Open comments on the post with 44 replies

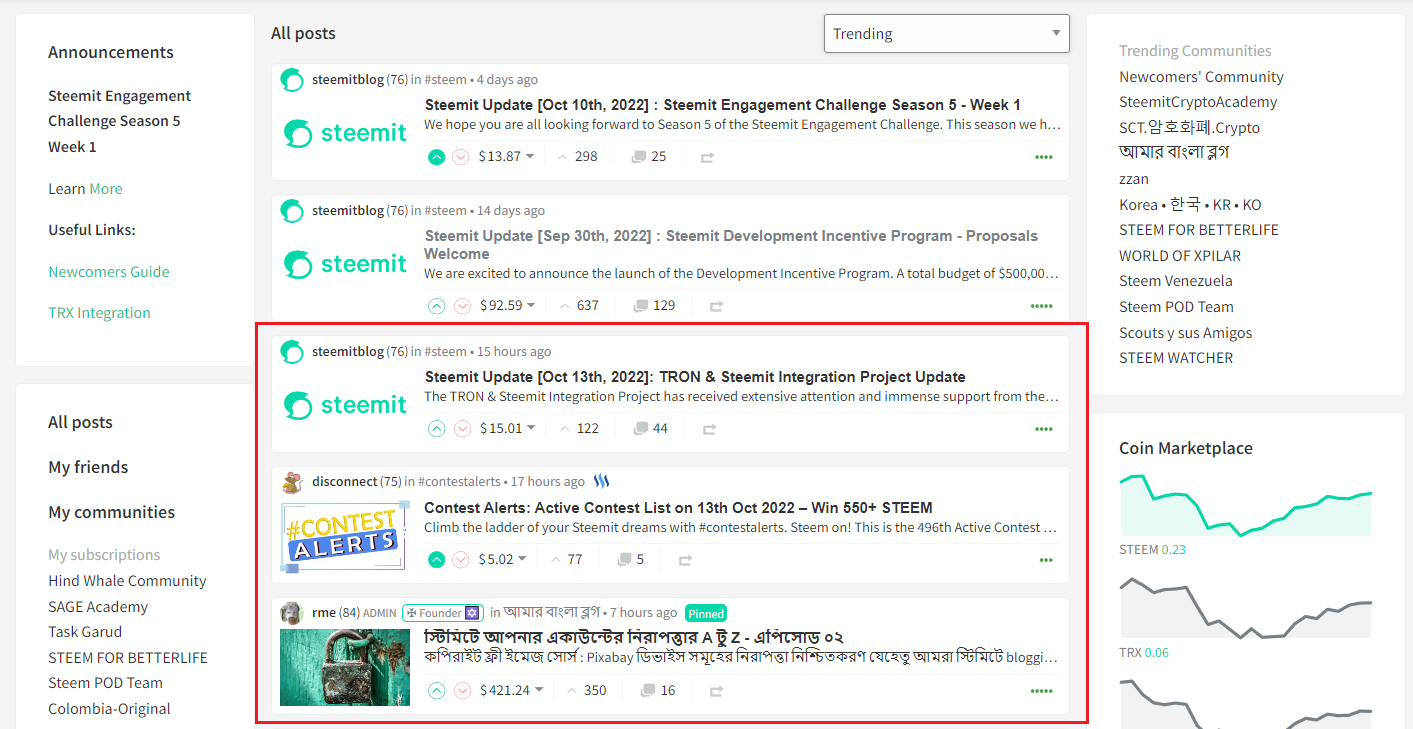click(650, 429)
